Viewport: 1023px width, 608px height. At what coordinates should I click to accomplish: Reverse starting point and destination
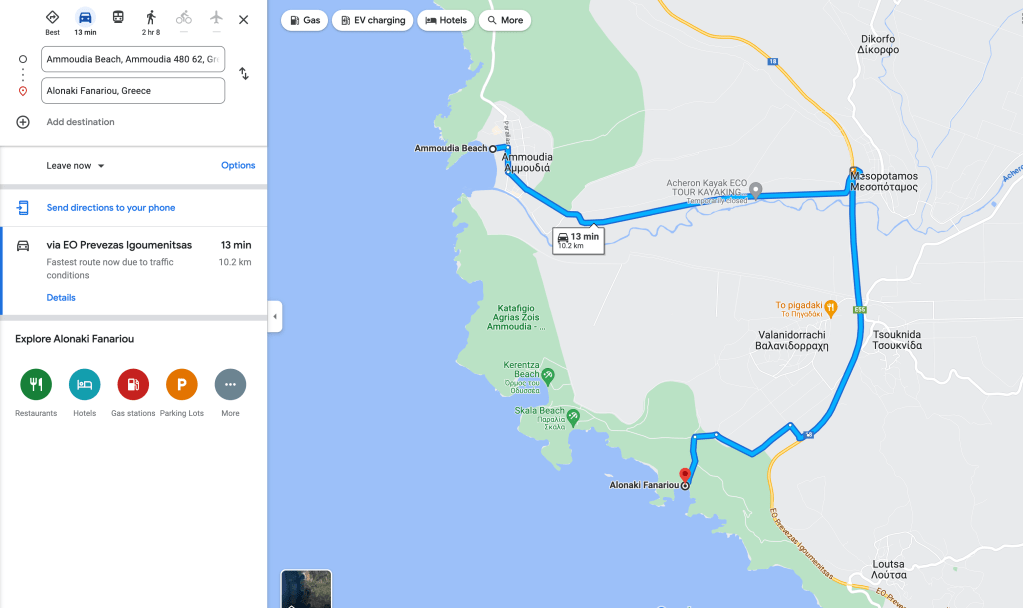pyautogui.click(x=243, y=74)
